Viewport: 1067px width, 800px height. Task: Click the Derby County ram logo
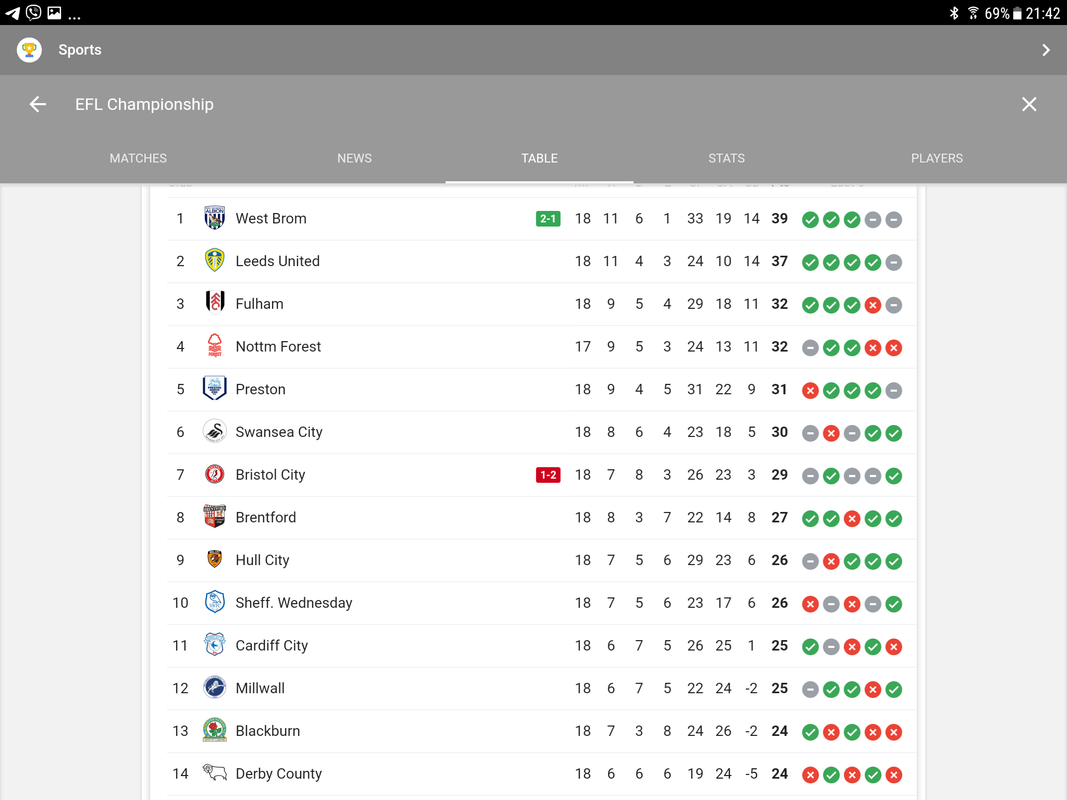click(214, 772)
